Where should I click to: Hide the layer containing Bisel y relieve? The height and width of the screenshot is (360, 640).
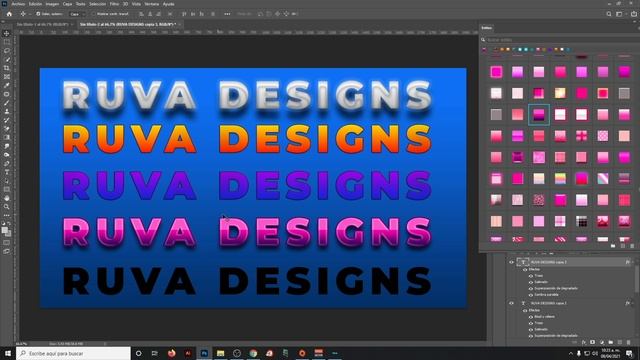click(511, 303)
